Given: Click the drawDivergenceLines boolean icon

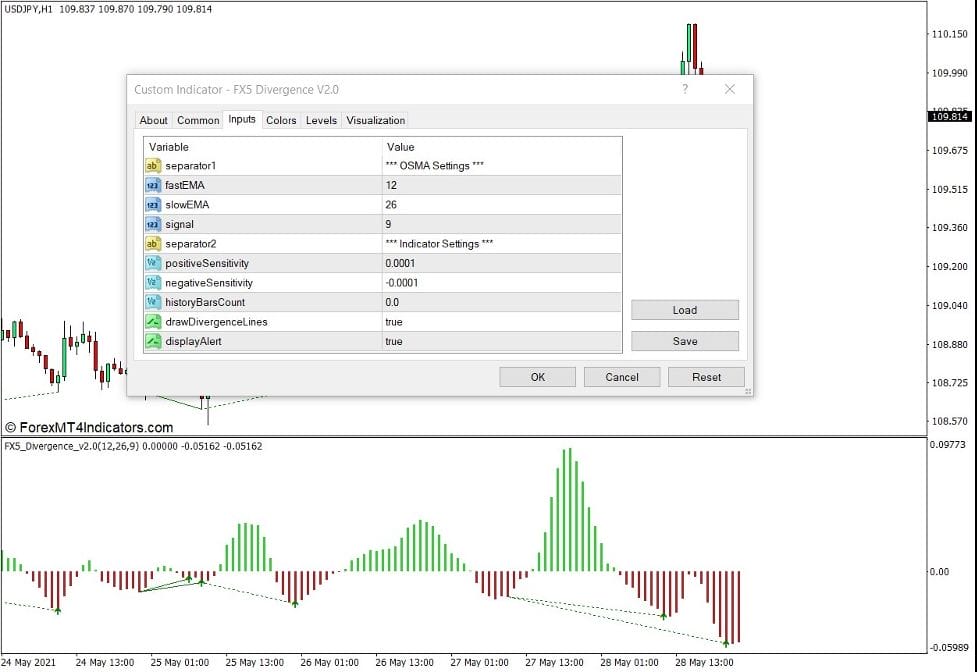Looking at the screenshot, I should 153,322.
